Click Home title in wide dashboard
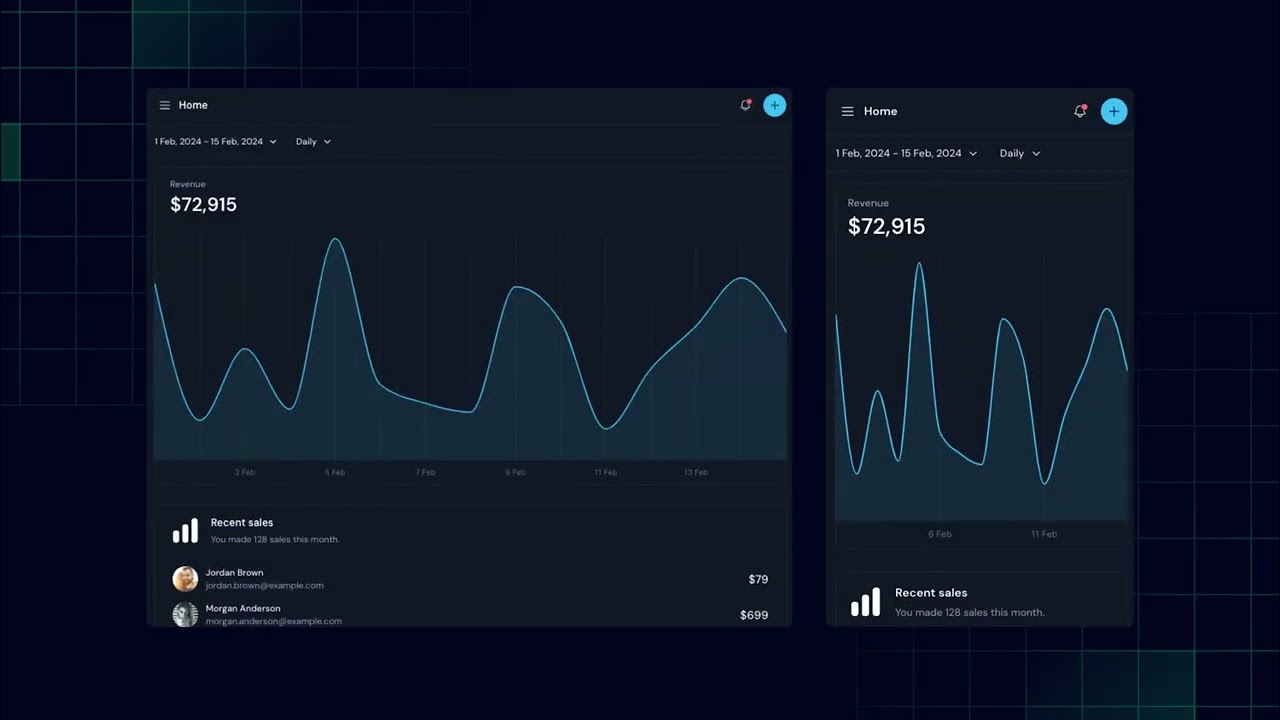 (x=193, y=105)
